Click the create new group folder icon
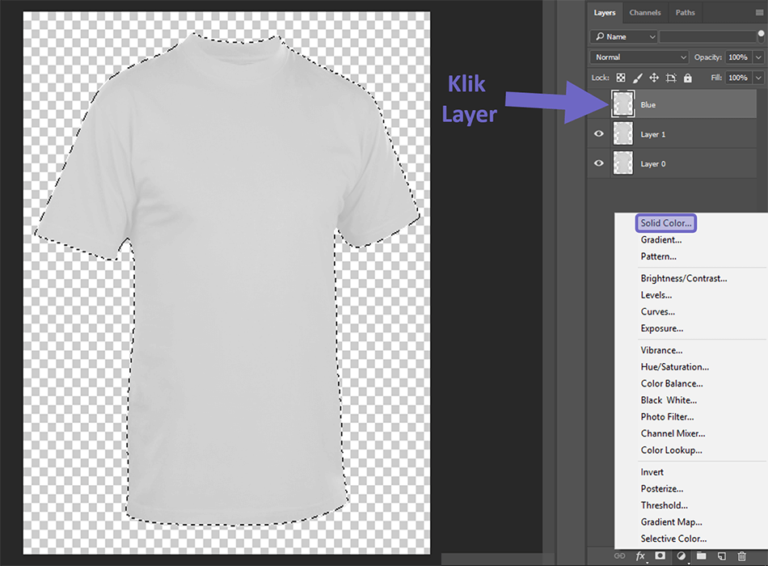The height and width of the screenshot is (566, 768). [701, 556]
